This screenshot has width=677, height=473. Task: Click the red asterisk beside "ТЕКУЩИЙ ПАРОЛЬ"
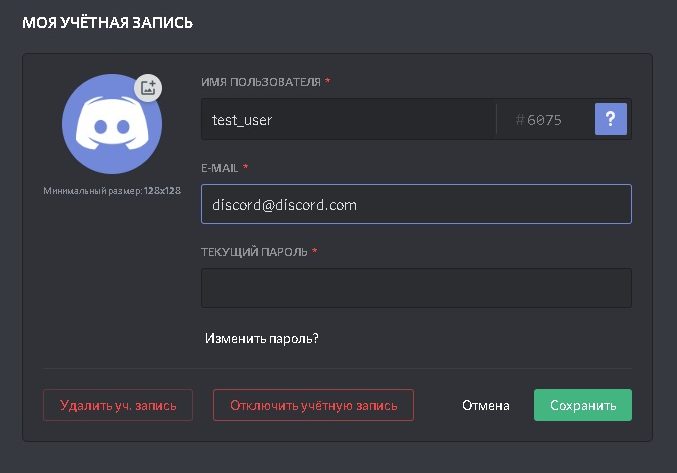click(315, 252)
